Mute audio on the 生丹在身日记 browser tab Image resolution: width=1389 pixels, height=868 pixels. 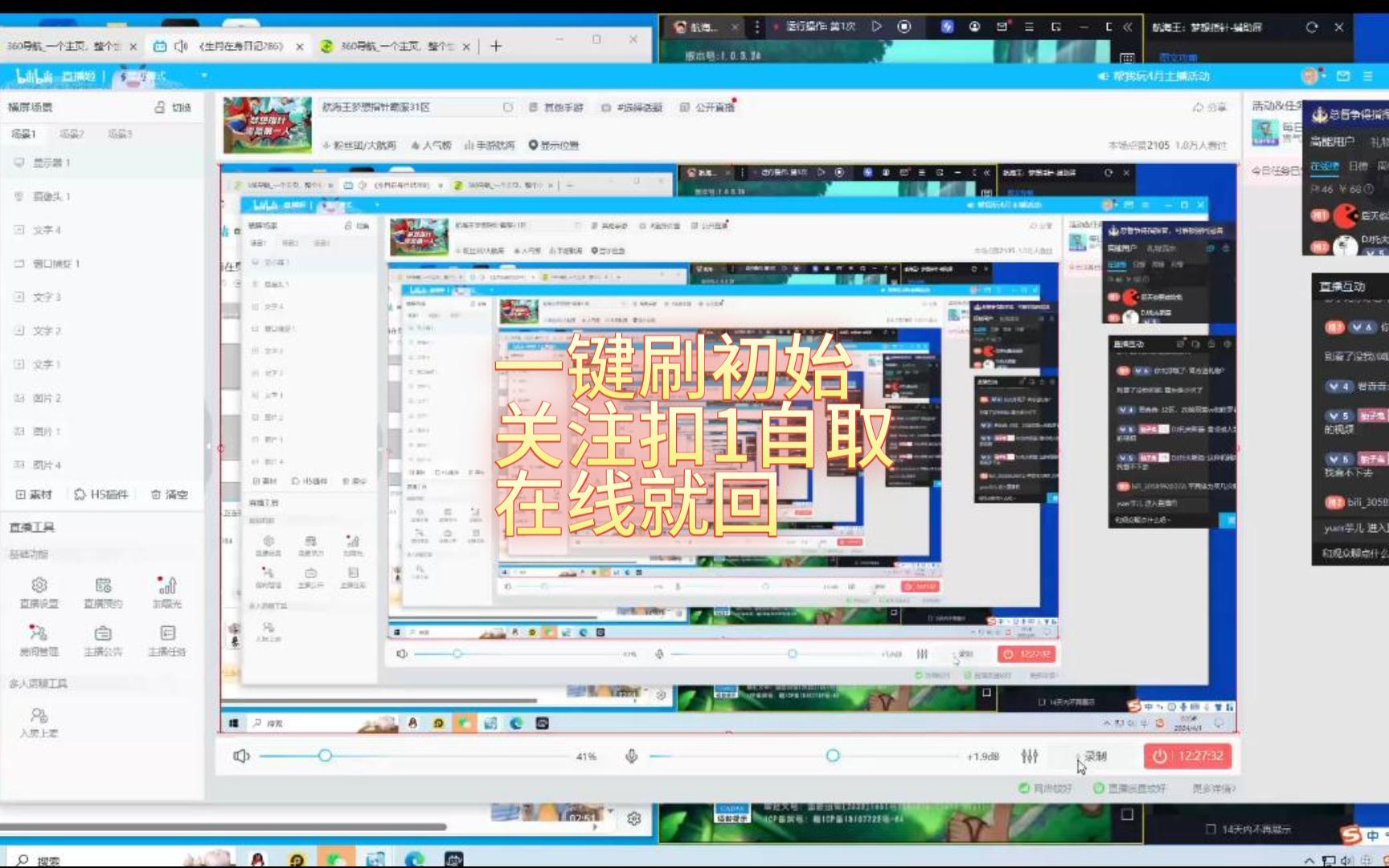click(181, 47)
